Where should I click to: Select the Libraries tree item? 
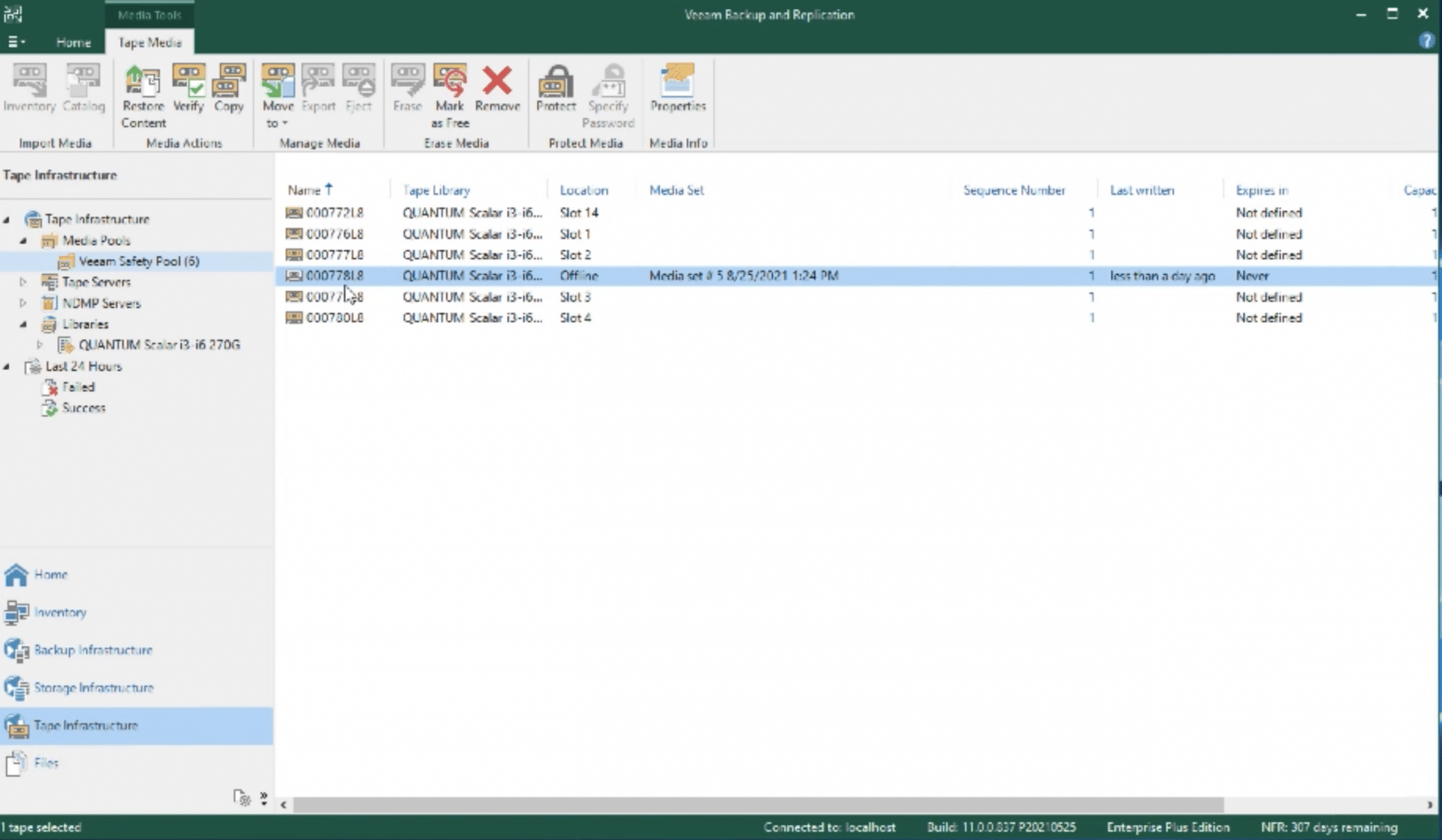pyautogui.click(x=85, y=324)
